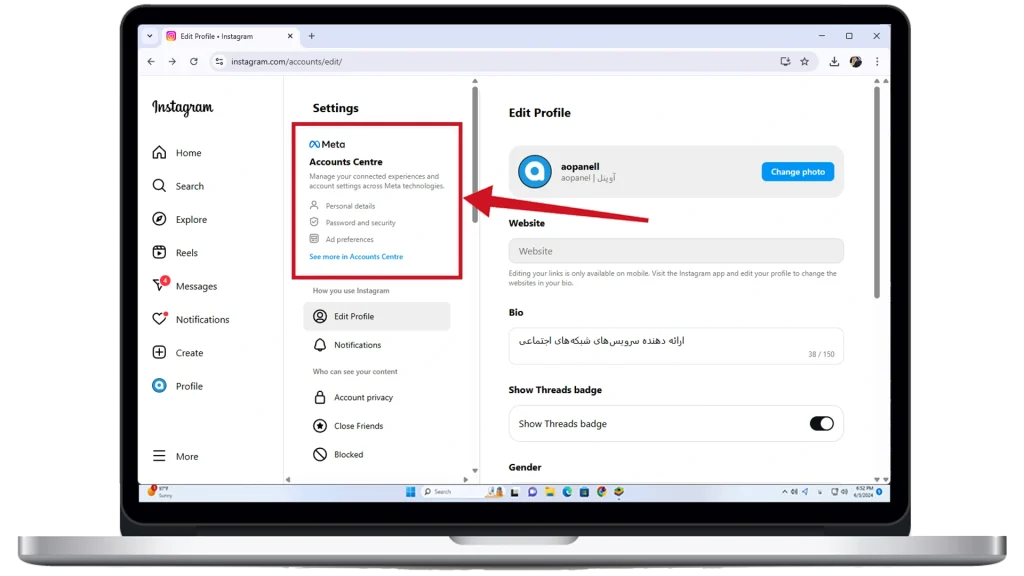Select the Edit Profile • Instagram tab
This screenshot has height=576, width=1024.
point(228,37)
